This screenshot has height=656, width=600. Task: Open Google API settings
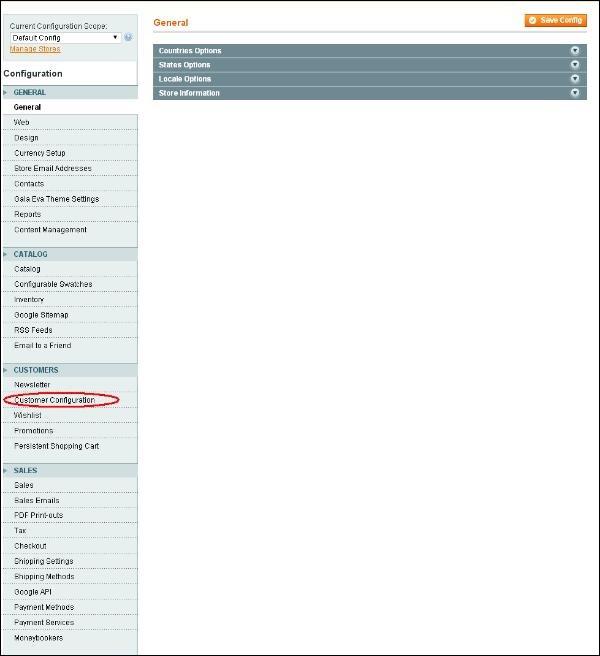click(33, 592)
